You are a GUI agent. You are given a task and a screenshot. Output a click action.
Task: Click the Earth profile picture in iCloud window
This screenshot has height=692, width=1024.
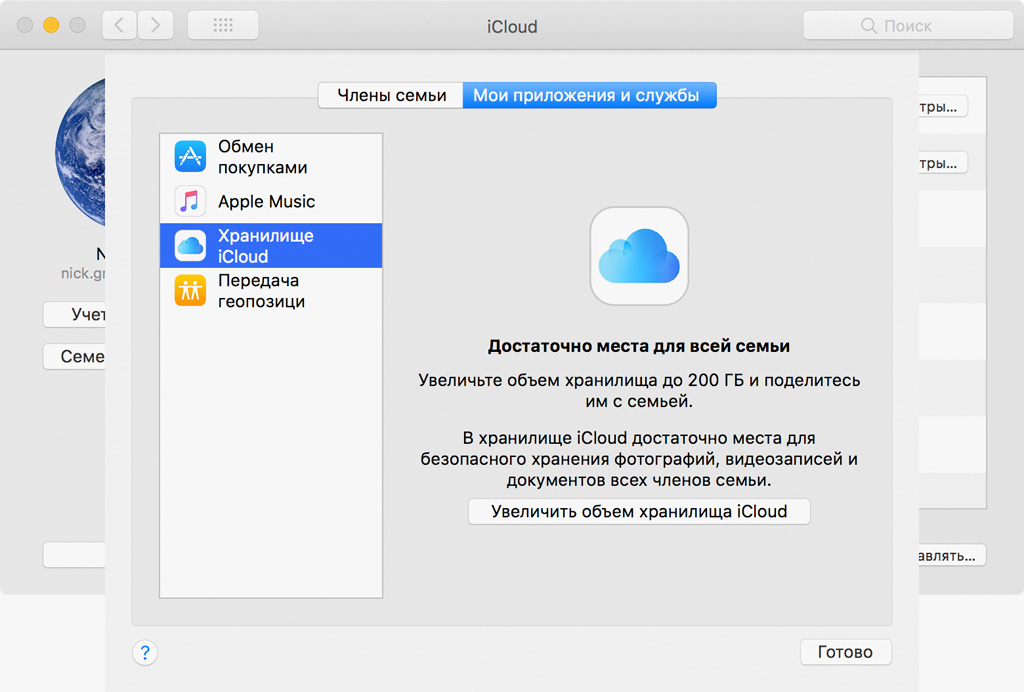click(80, 153)
